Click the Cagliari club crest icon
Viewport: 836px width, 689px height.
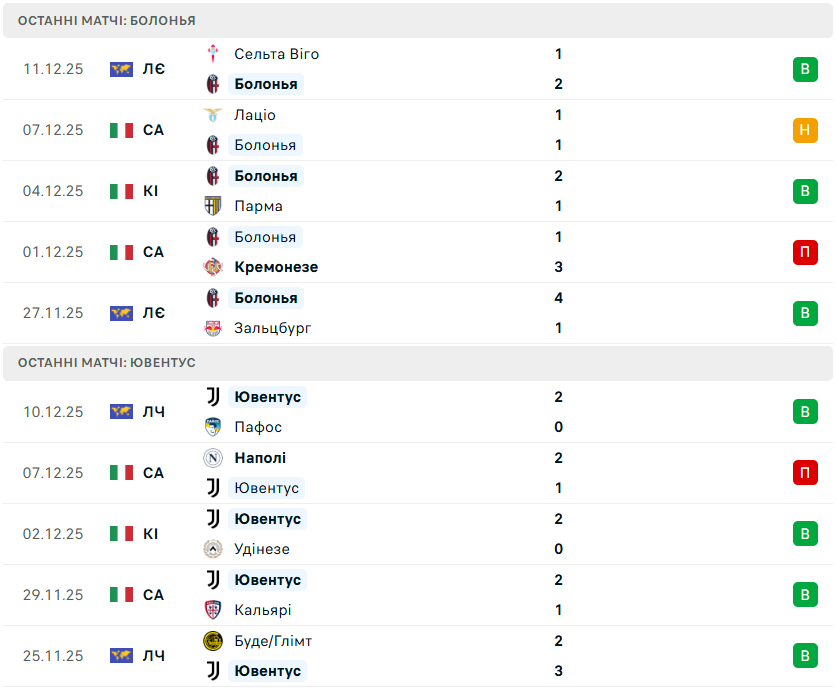213,610
